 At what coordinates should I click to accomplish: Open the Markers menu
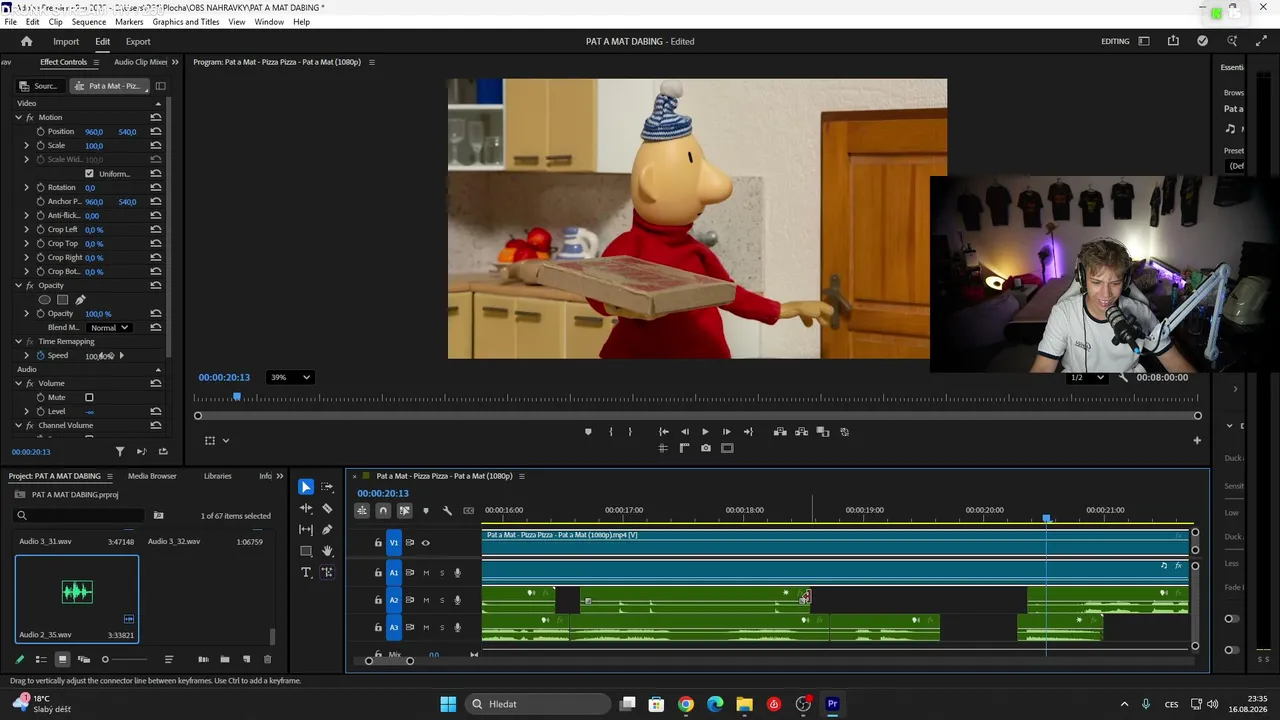129,22
